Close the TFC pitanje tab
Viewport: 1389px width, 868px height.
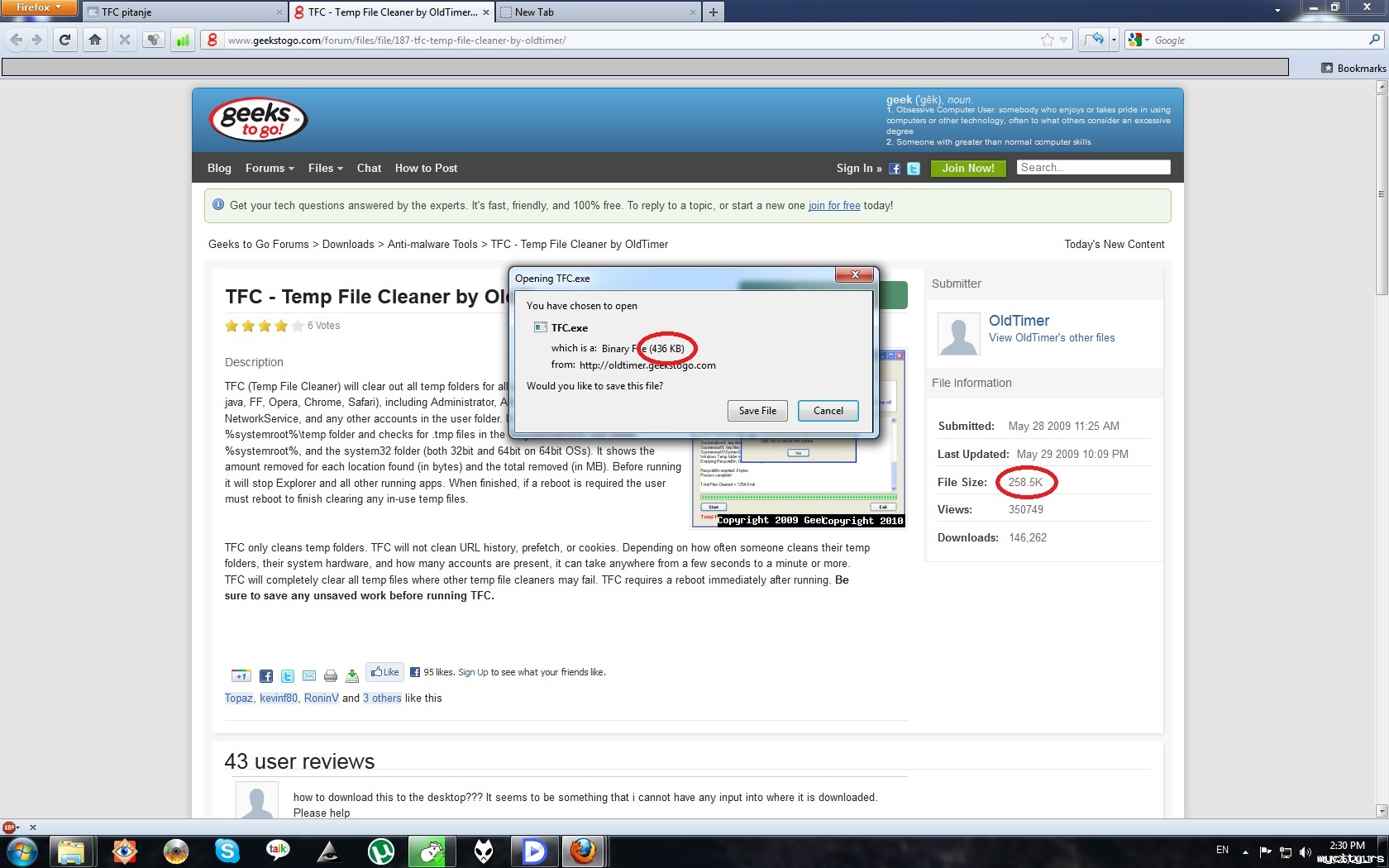point(279,12)
